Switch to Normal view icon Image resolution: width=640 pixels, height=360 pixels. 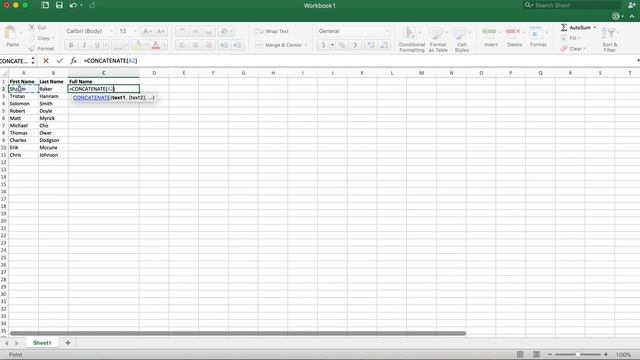[520, 354]
